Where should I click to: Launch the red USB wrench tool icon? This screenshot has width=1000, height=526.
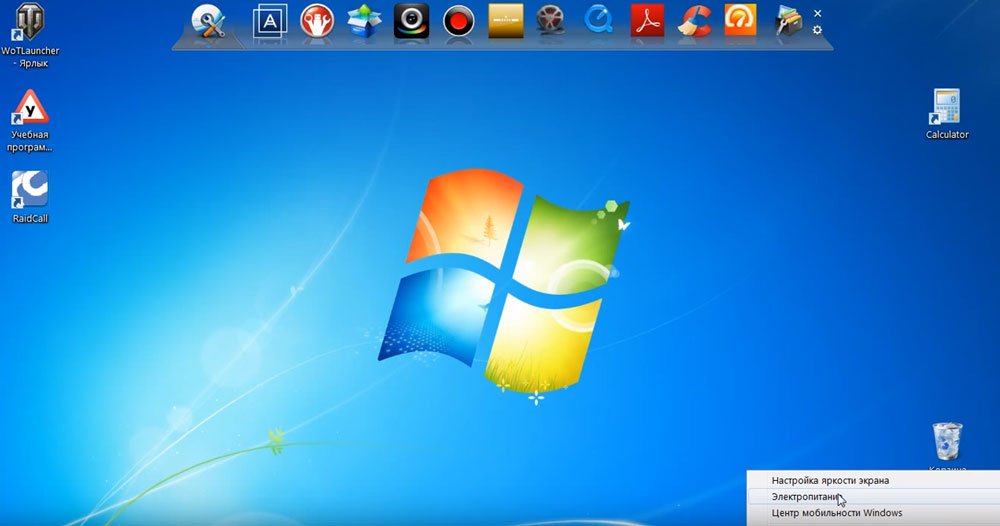click(x=317, y=20)
